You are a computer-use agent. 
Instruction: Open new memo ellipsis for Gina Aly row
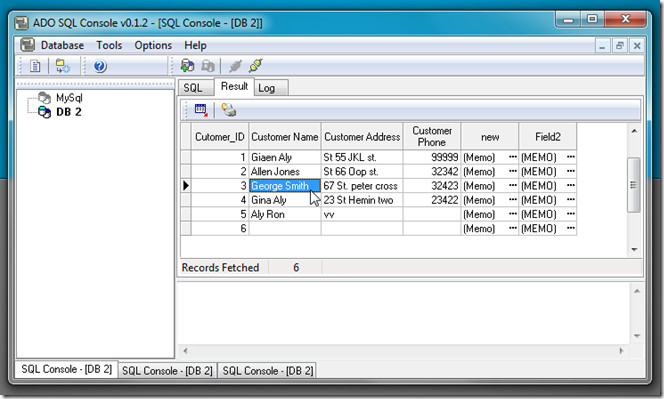[x=512, y=200]
